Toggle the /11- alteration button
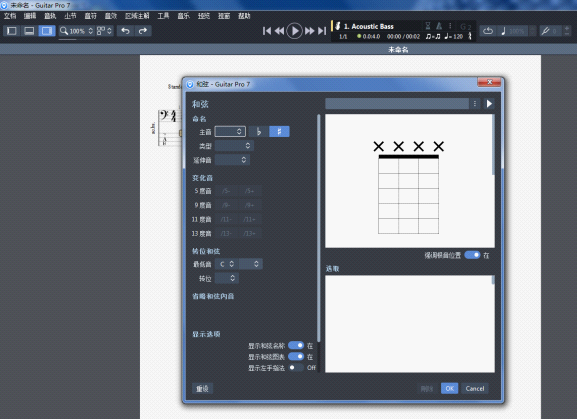The height and width of the screenshot is (419, 577). pos(226,219)
